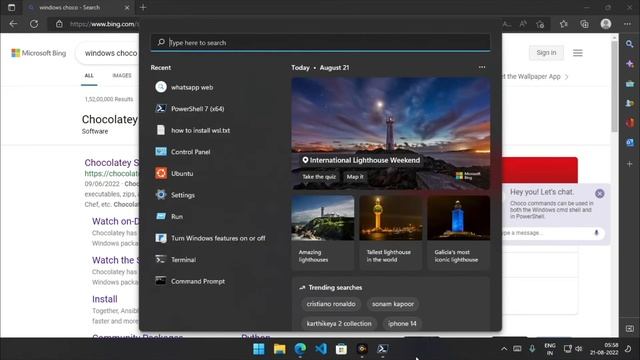Open Microsoft Edge from taskbar
This screenshot has width=640, height=360.
(300, 349)
